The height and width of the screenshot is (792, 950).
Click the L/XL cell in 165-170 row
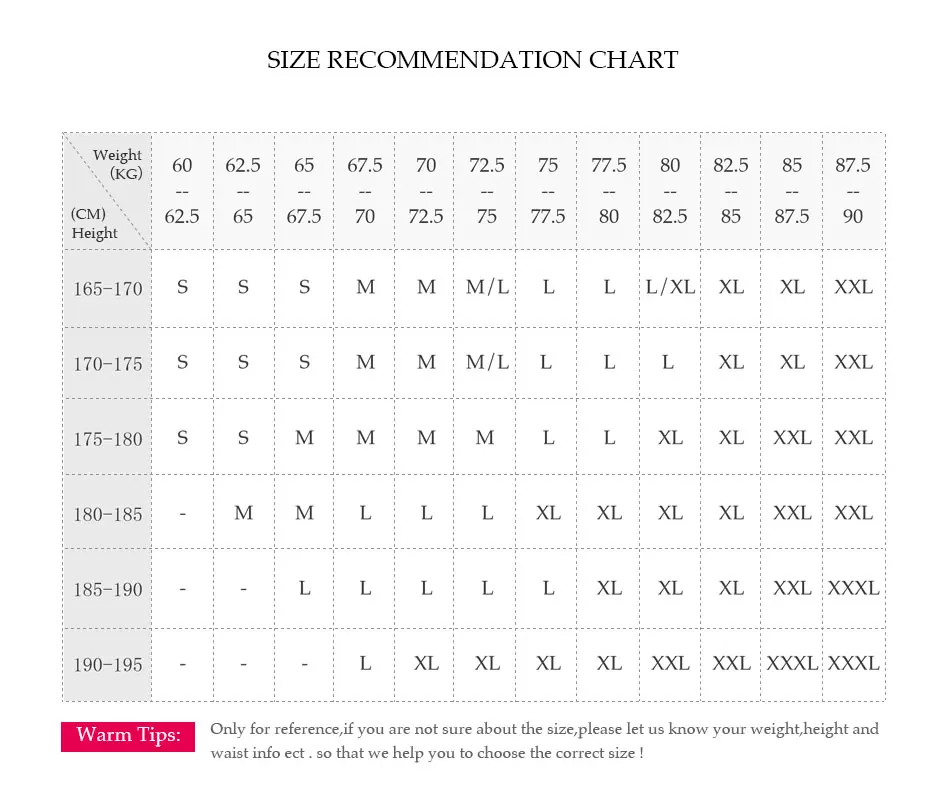click(670, 287)
